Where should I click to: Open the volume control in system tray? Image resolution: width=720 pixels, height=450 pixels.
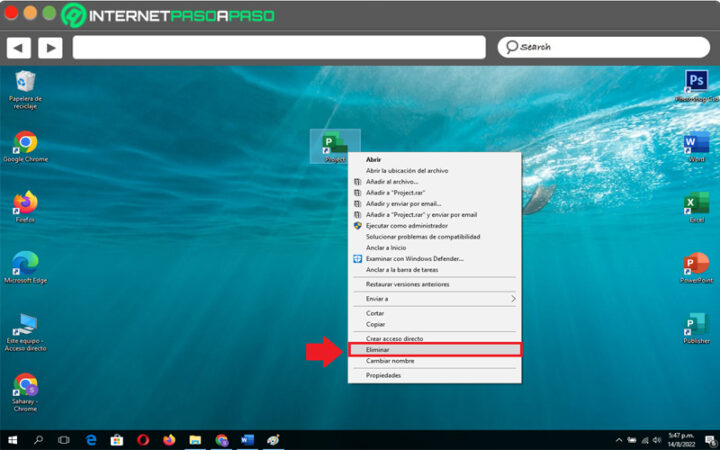[657, 440]
